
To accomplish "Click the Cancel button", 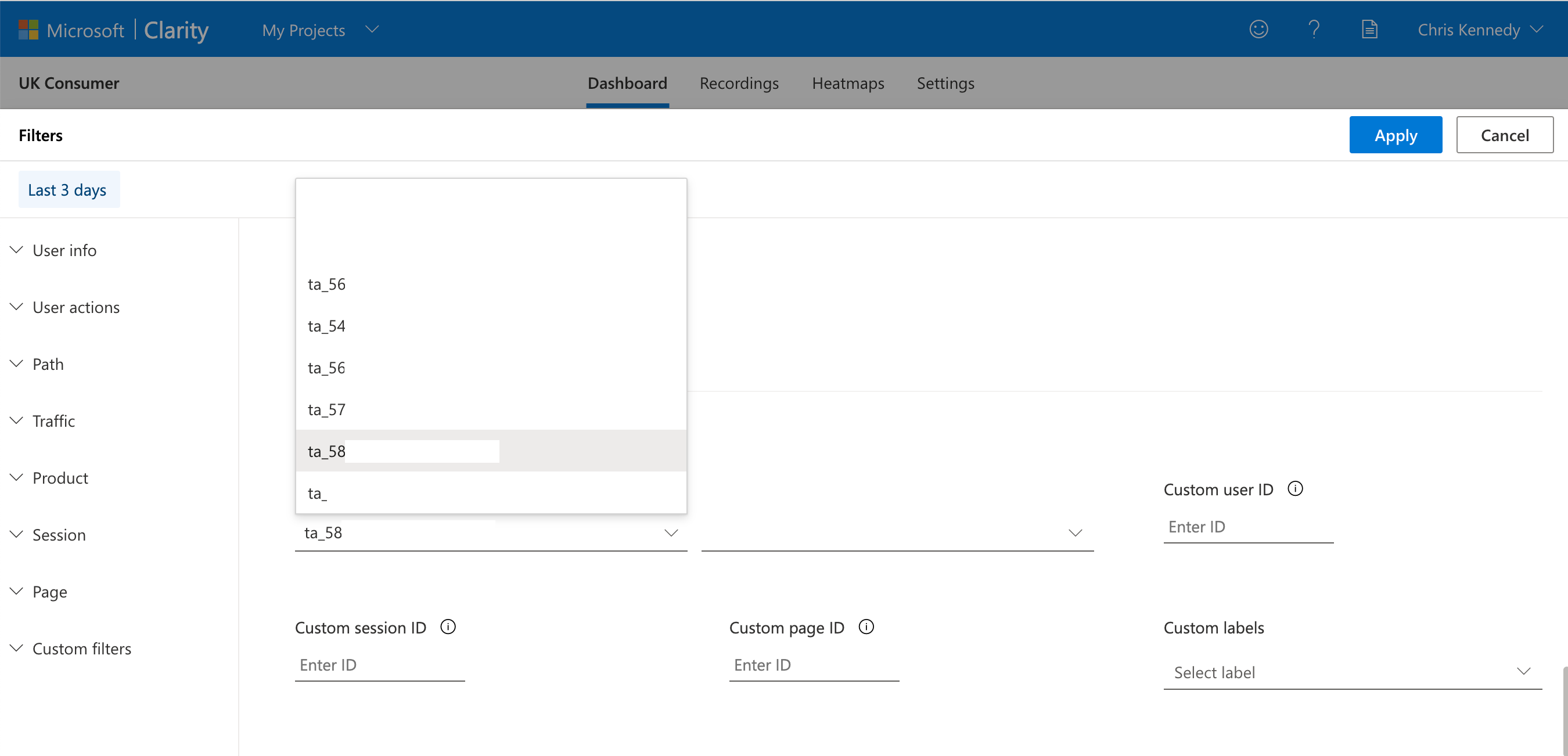I will pos(1504,135).
